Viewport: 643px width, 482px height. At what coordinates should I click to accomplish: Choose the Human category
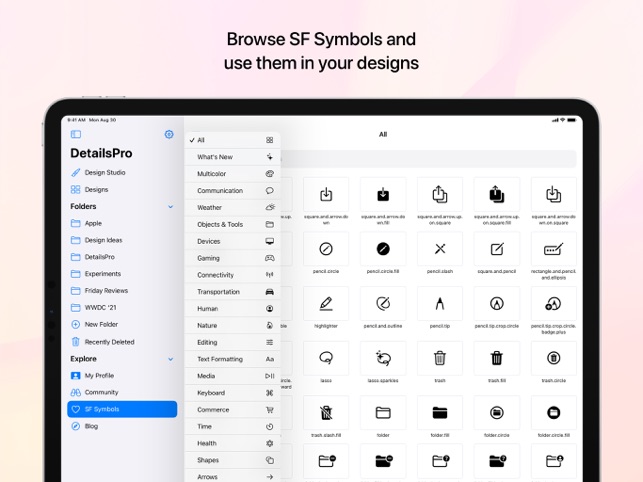233,308
